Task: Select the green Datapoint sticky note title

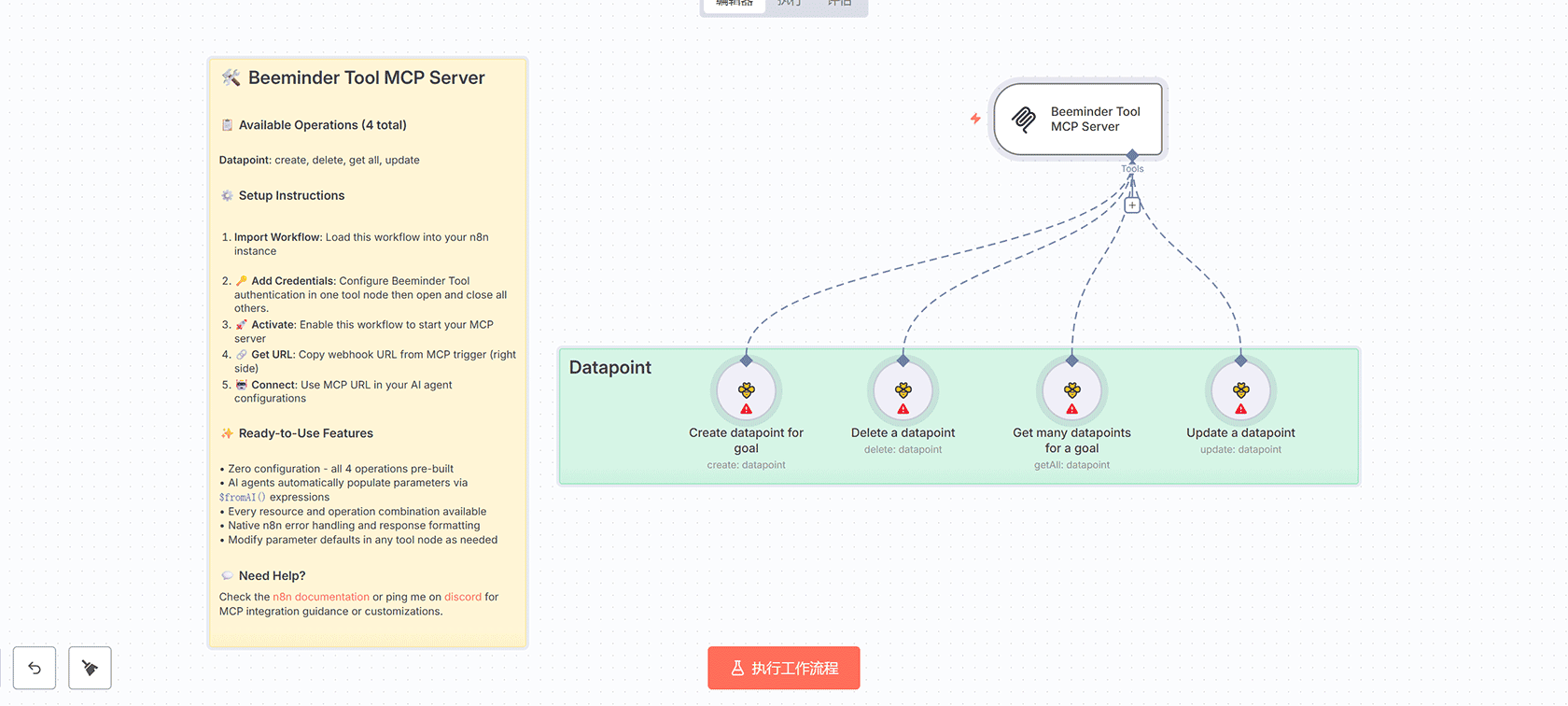Action: [610, 368]
